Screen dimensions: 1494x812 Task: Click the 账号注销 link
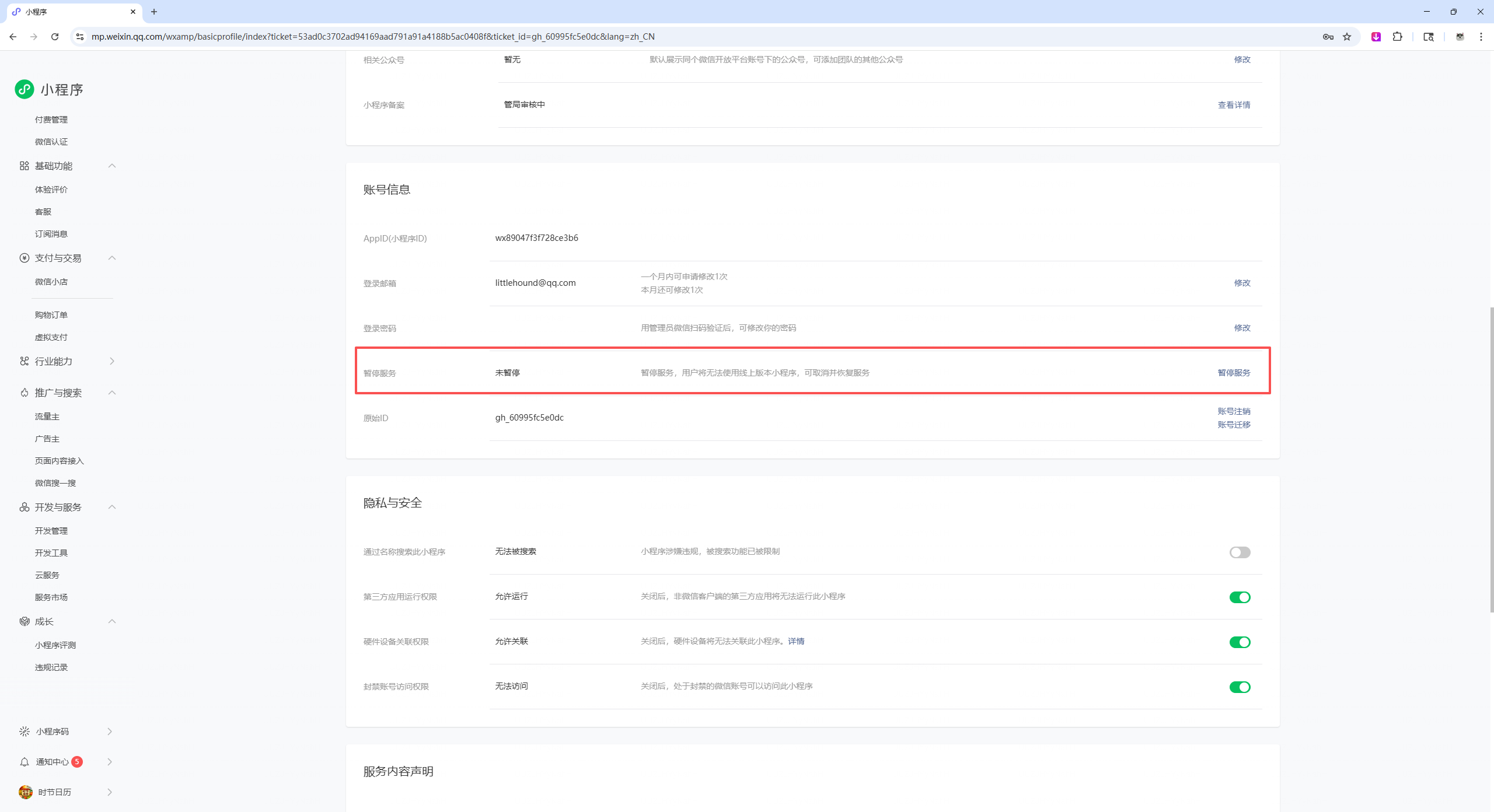click(1234, 411)
